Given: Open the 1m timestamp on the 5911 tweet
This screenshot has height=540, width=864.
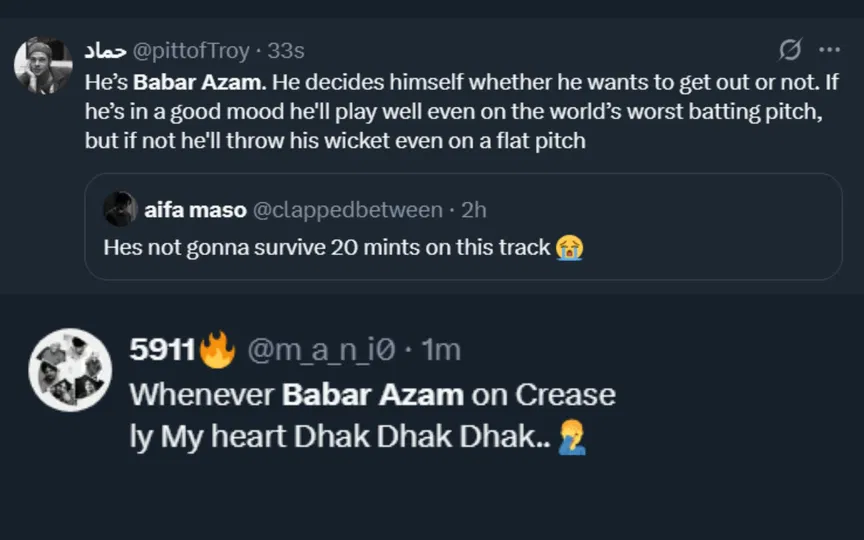Looking at the screenshot, I should click(440, 350).
